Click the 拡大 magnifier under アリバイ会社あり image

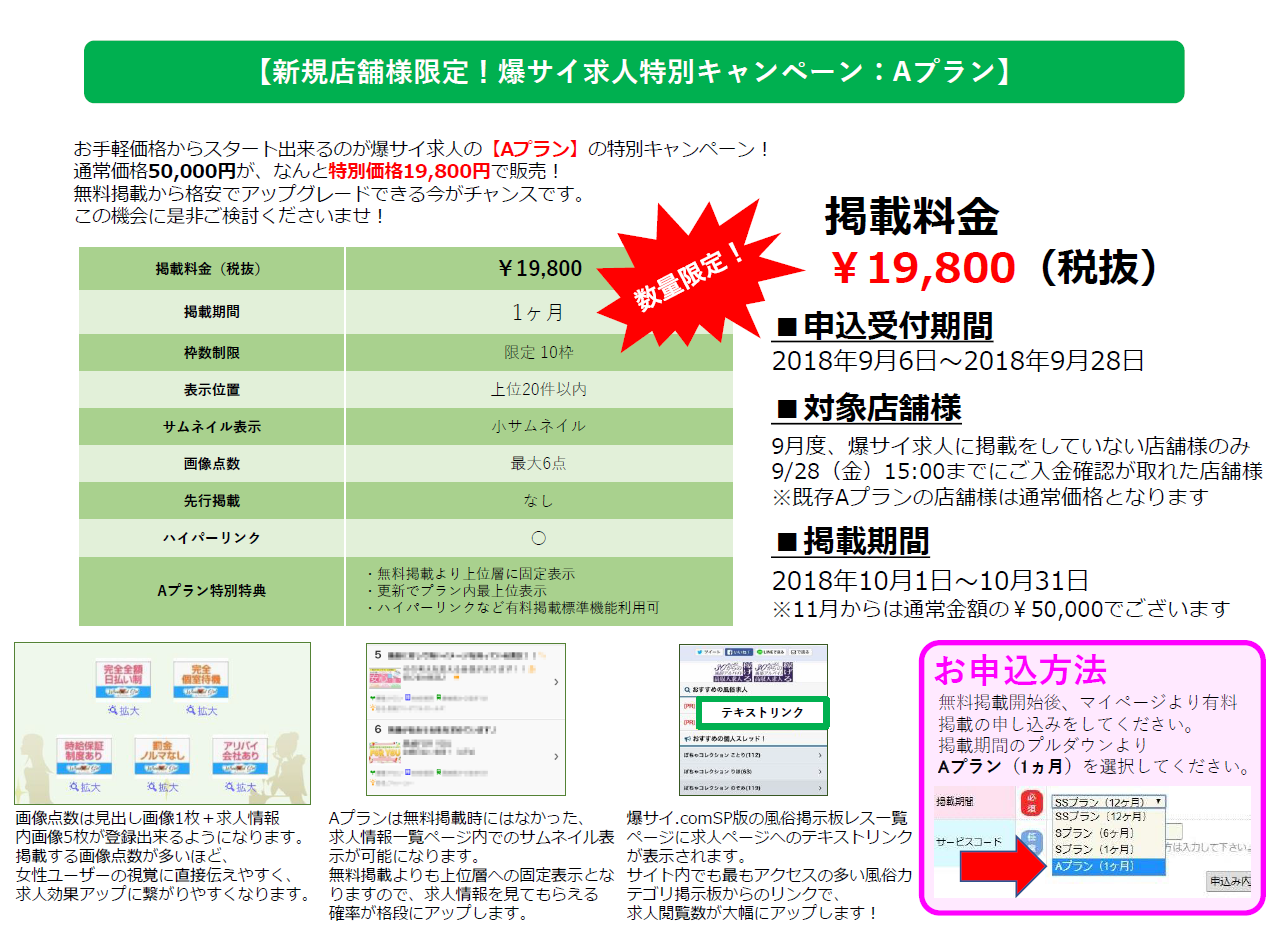[x=240, y=787]
